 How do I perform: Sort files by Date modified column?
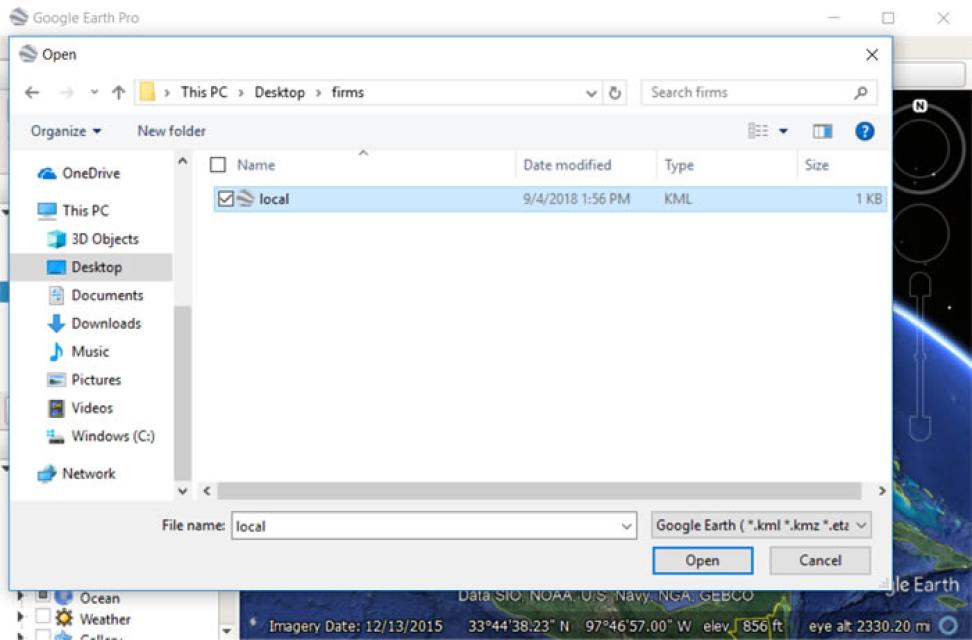pyautogui.click(x=567, y=165)
